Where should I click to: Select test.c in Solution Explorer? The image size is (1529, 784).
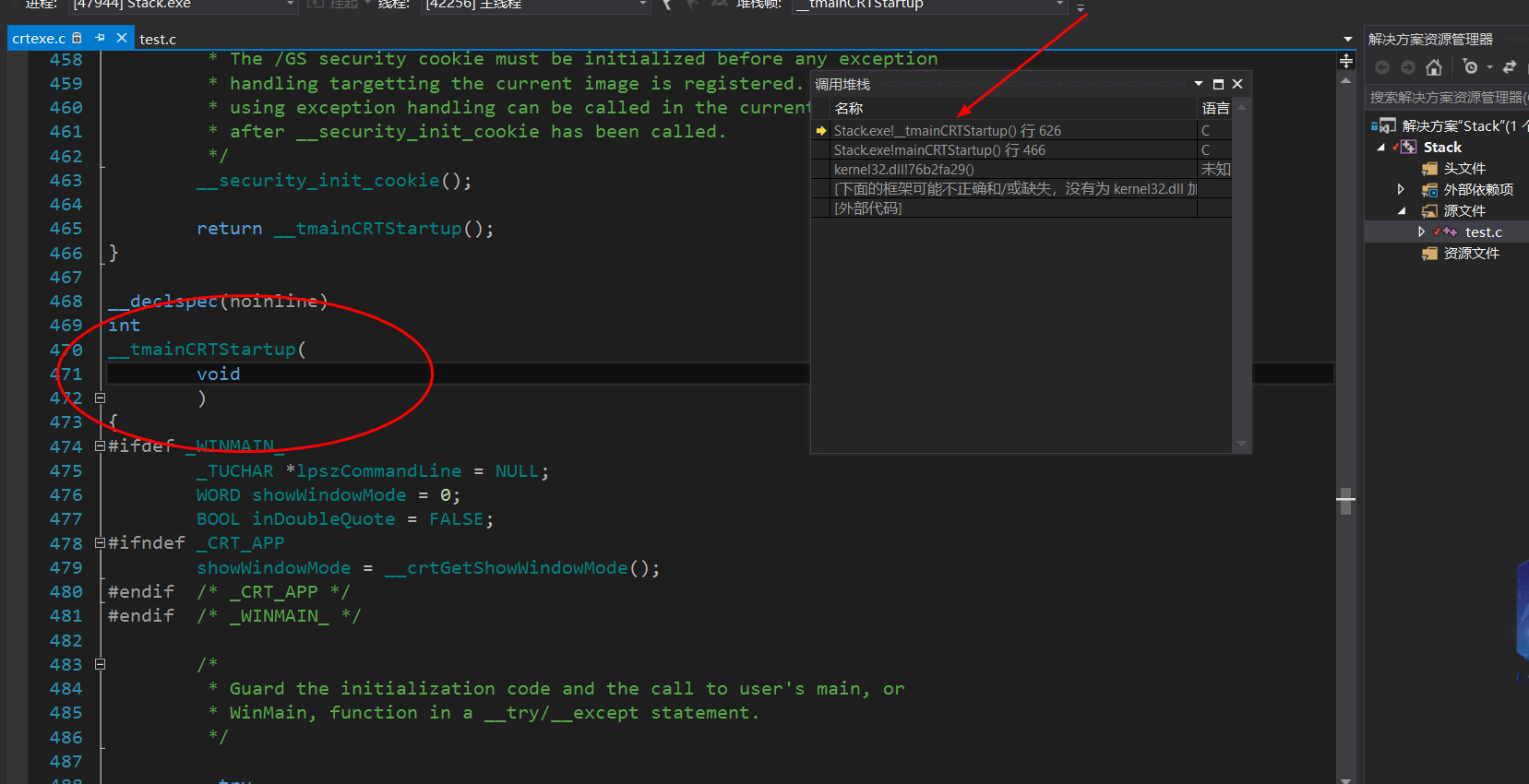click(x=1483, y=232)
